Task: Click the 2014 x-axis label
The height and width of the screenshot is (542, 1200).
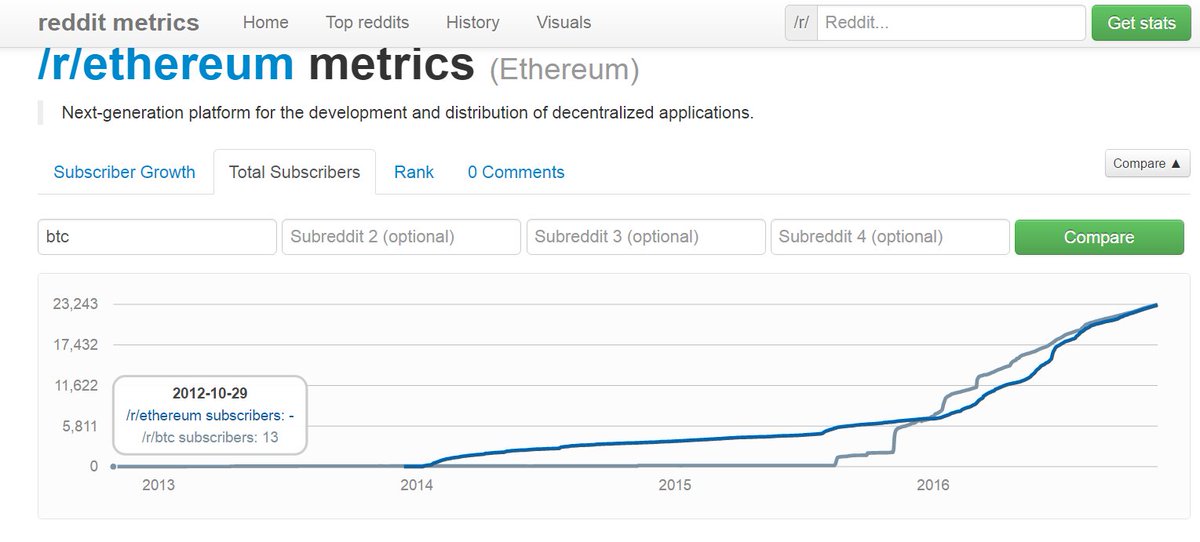Action: pyautogui.click(x=416, y=485)
